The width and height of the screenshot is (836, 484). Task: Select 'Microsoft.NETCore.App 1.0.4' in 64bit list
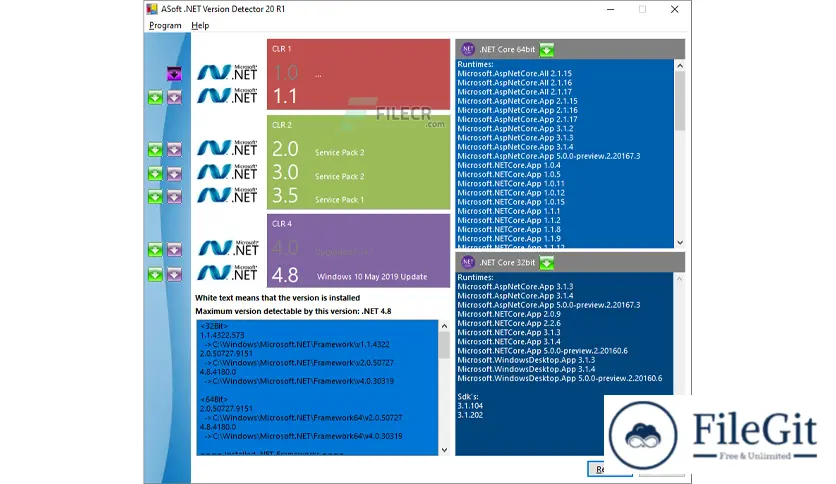(509, 165)
